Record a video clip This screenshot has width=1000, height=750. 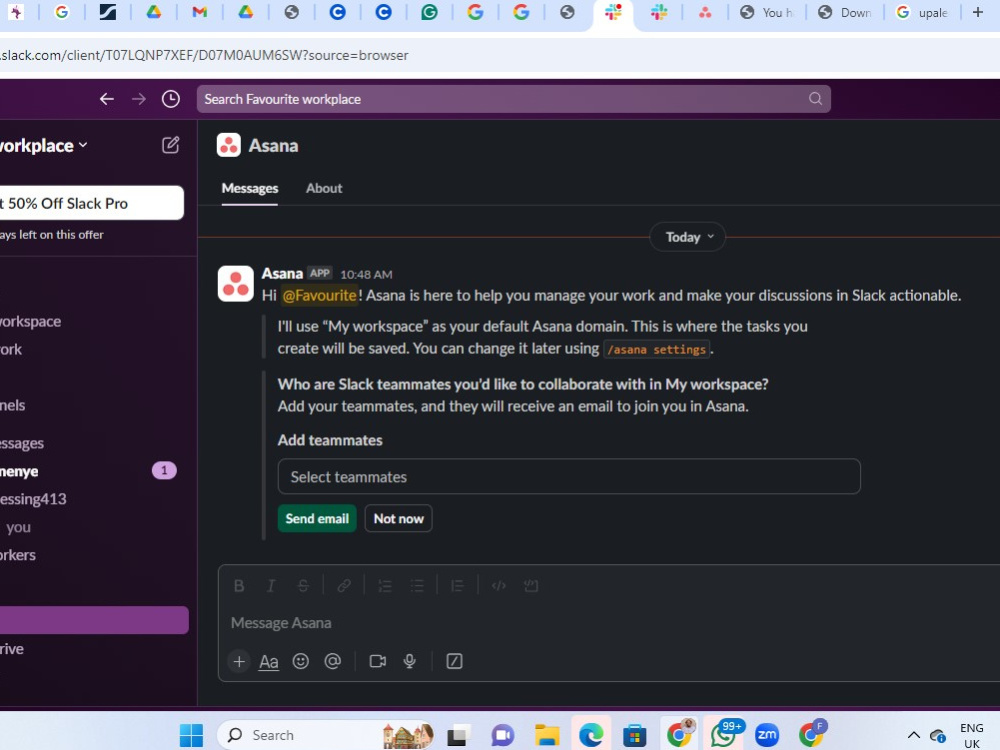[x=378, y=661]
